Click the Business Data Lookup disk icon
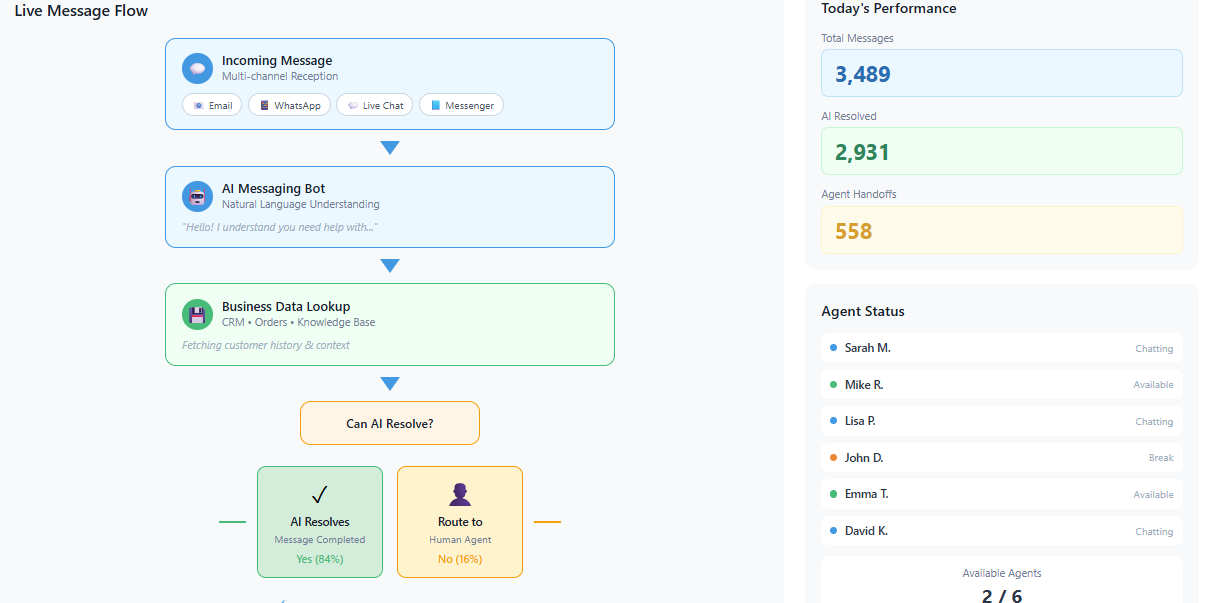The height and width of the screenshot is (603, 1210). coord(197,314)
